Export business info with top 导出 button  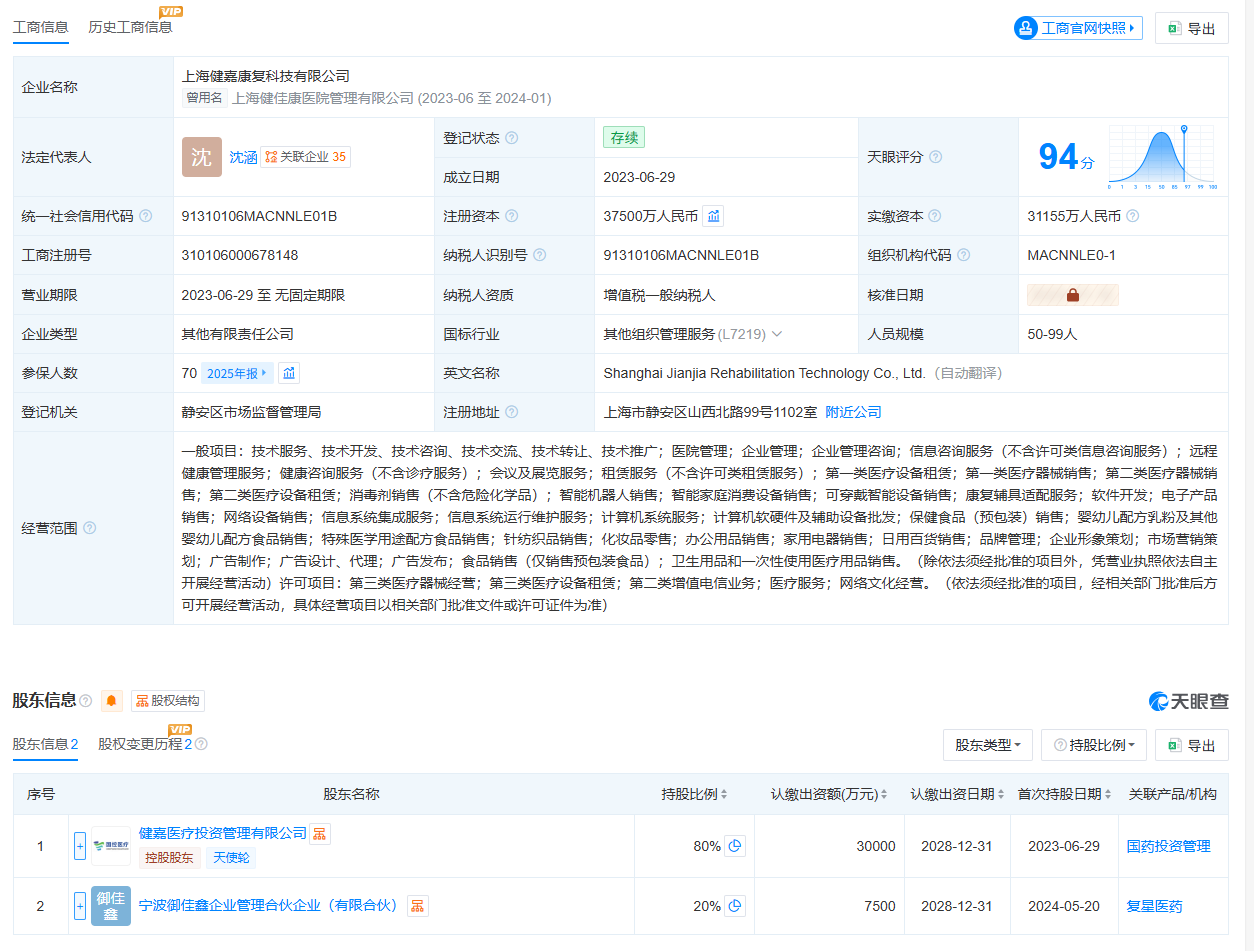click(1191, 28)
